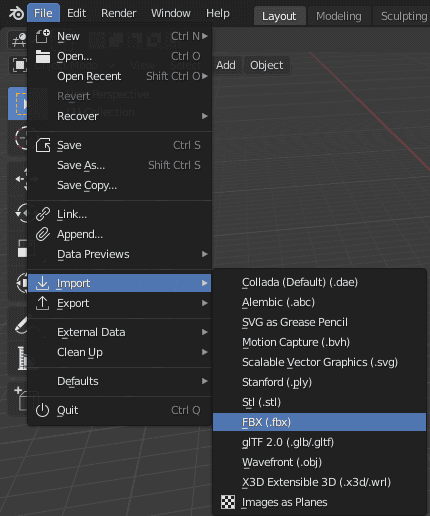Import Collada (Default) (.dae) file
This screenshot has height=516, width=430.
[x=319, y=282]
